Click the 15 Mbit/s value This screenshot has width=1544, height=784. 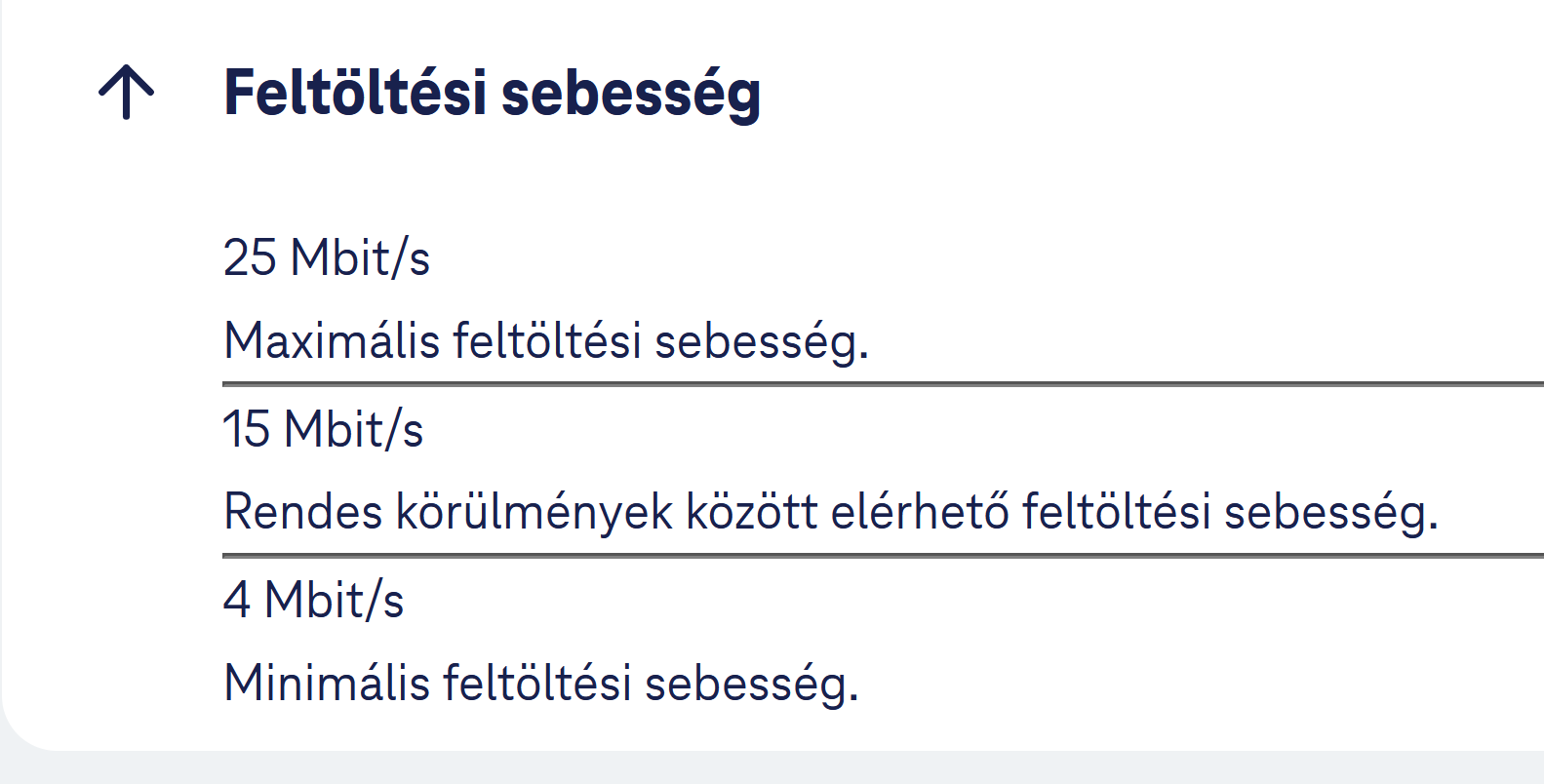click(x=323, y=430)
